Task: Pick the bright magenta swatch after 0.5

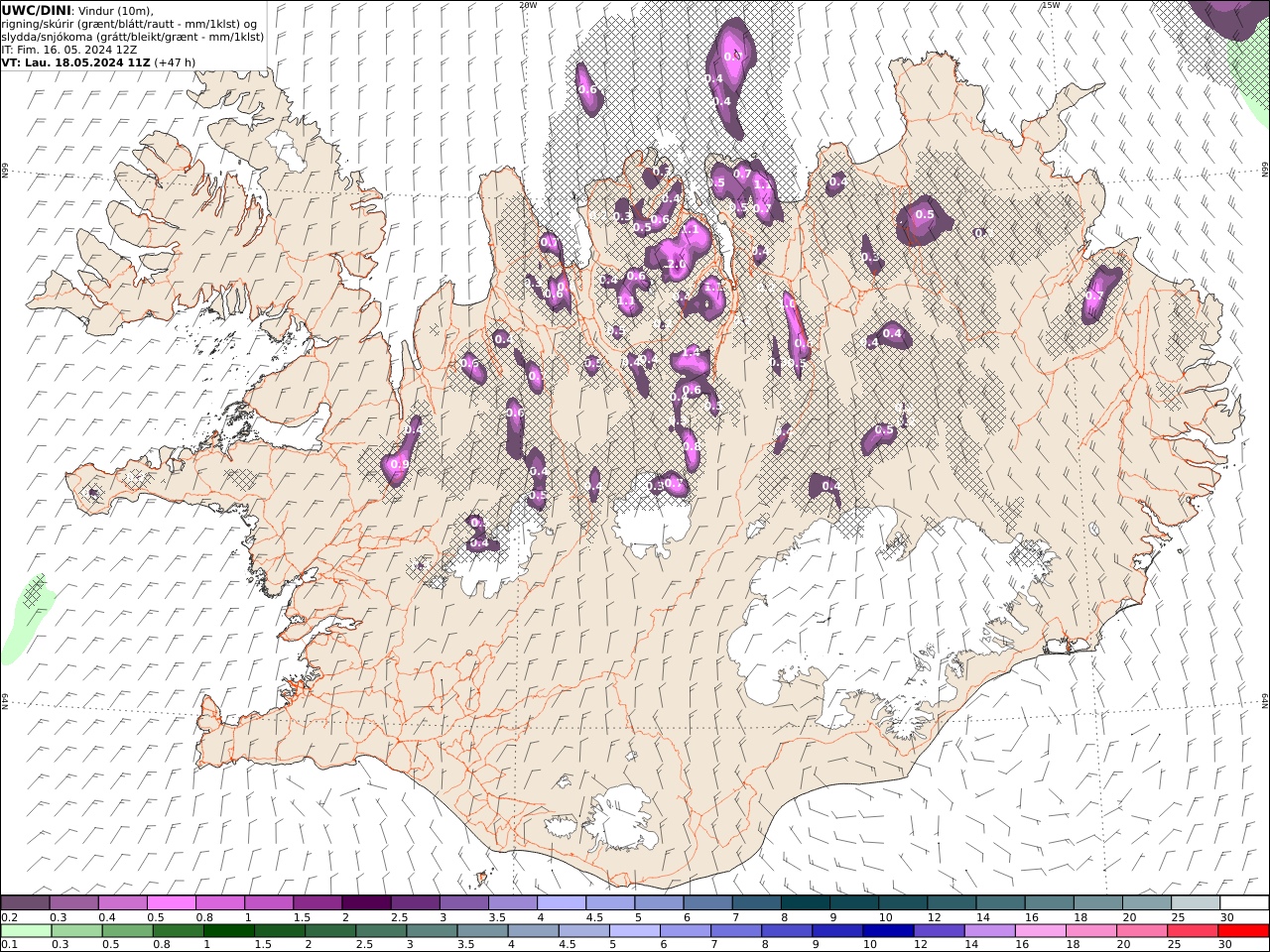Action: 171,903
